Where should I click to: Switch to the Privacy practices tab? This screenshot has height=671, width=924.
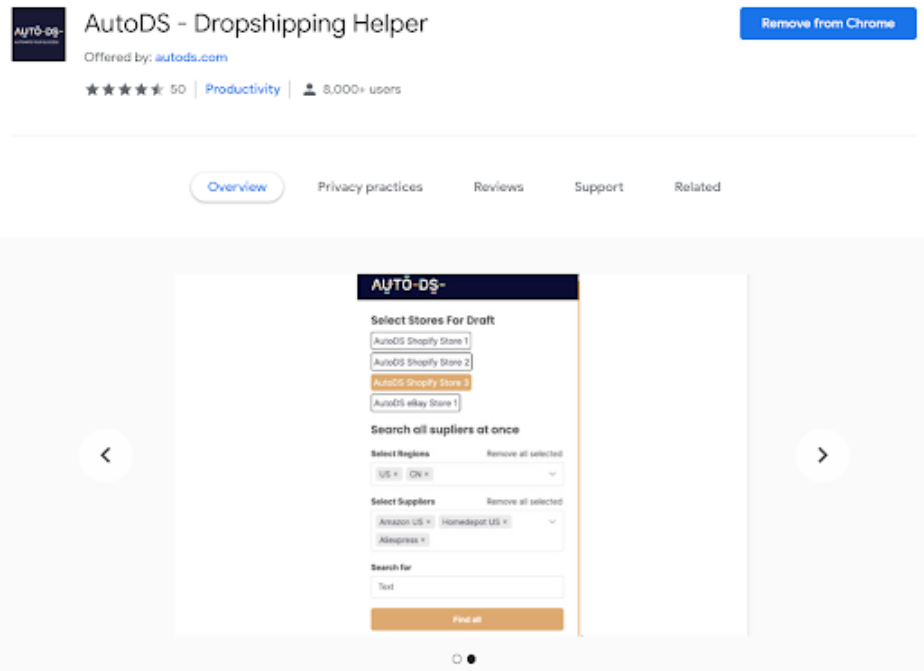pos(370,187)
